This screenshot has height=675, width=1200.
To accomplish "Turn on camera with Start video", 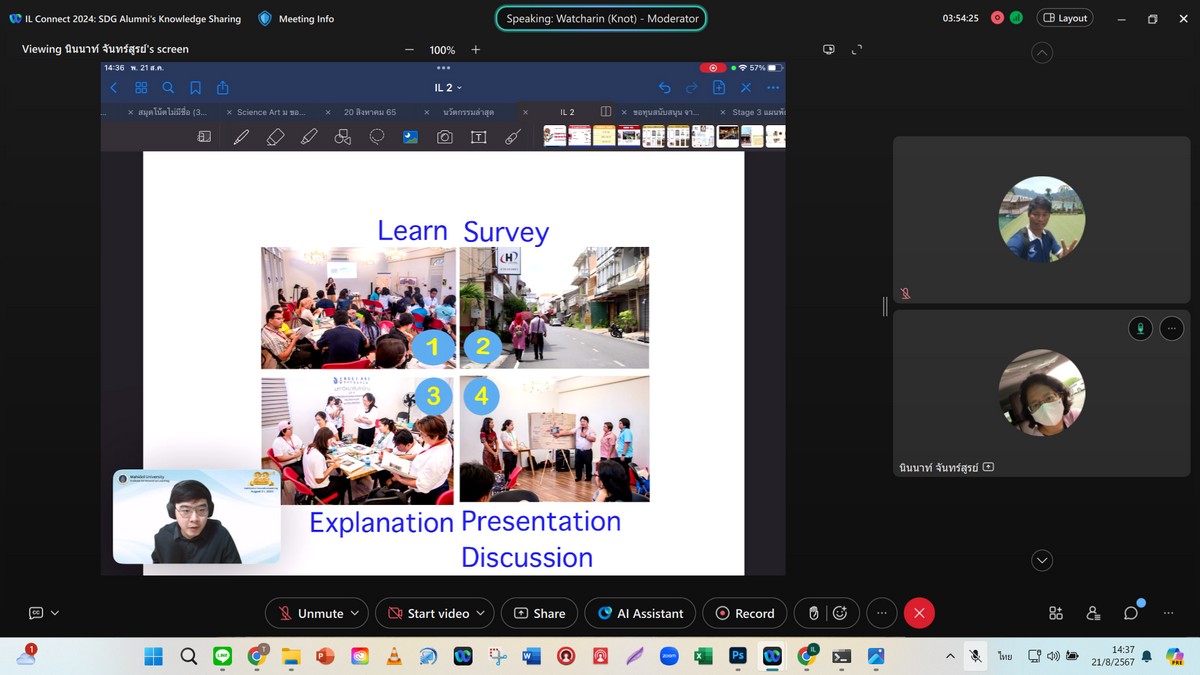I will coord(428,613).
